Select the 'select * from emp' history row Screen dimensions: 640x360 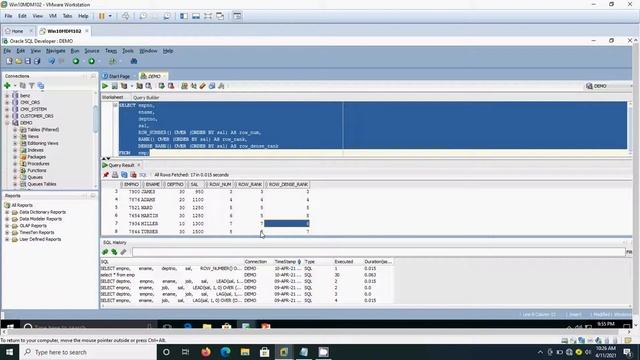point(247,275)
